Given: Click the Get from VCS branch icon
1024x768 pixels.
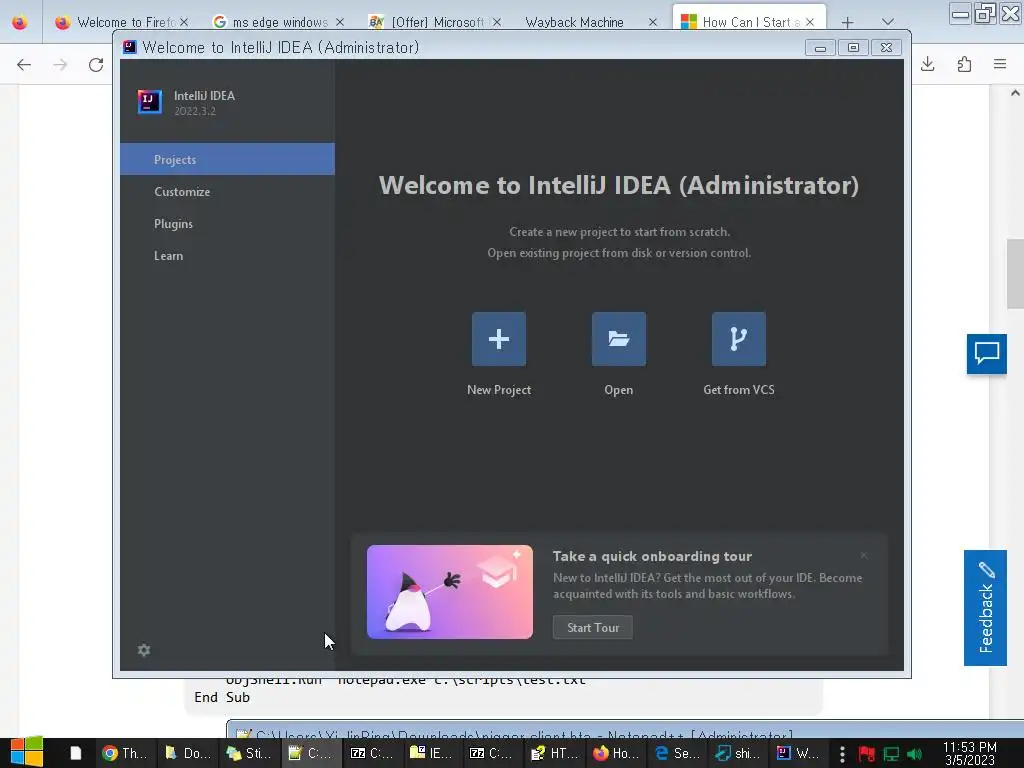Looking at the screenshot, I should 739,339.
